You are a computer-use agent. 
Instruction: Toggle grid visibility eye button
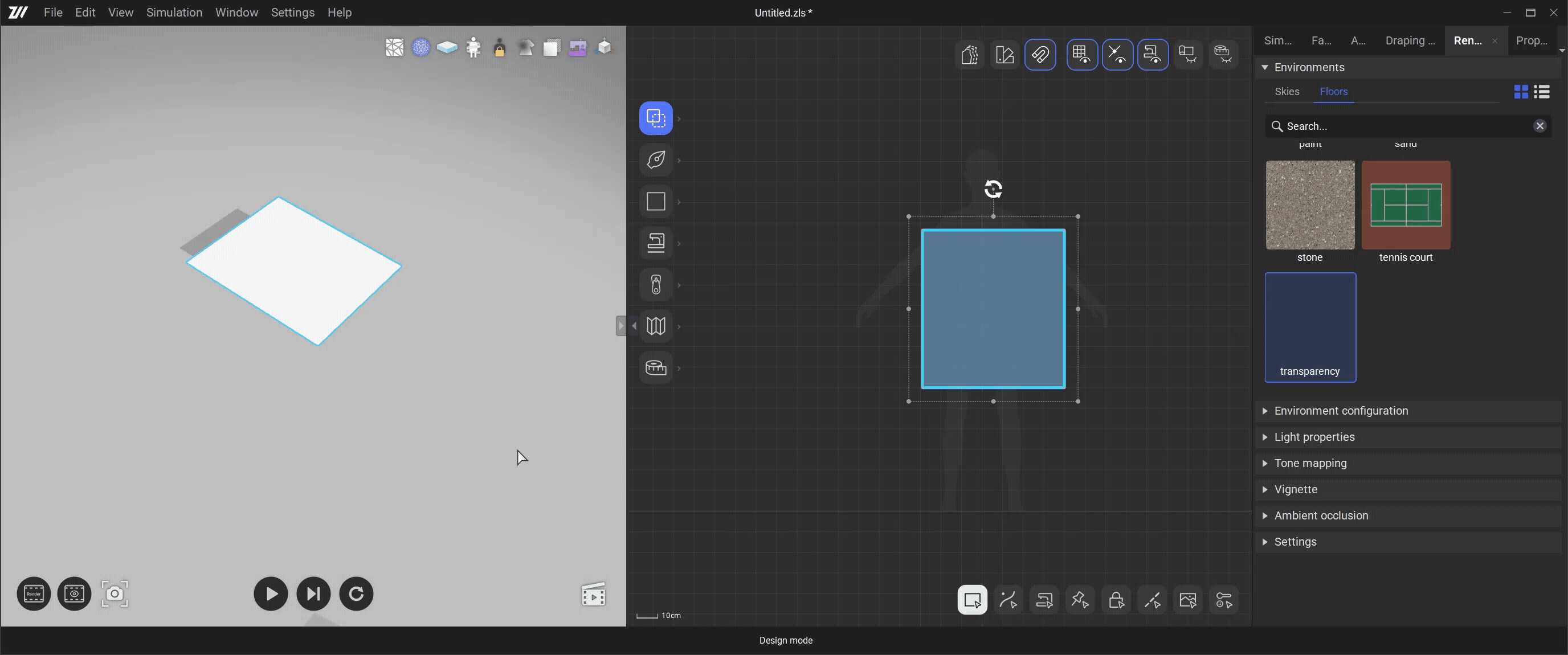pyautogui.click(x=1081, y=55)
